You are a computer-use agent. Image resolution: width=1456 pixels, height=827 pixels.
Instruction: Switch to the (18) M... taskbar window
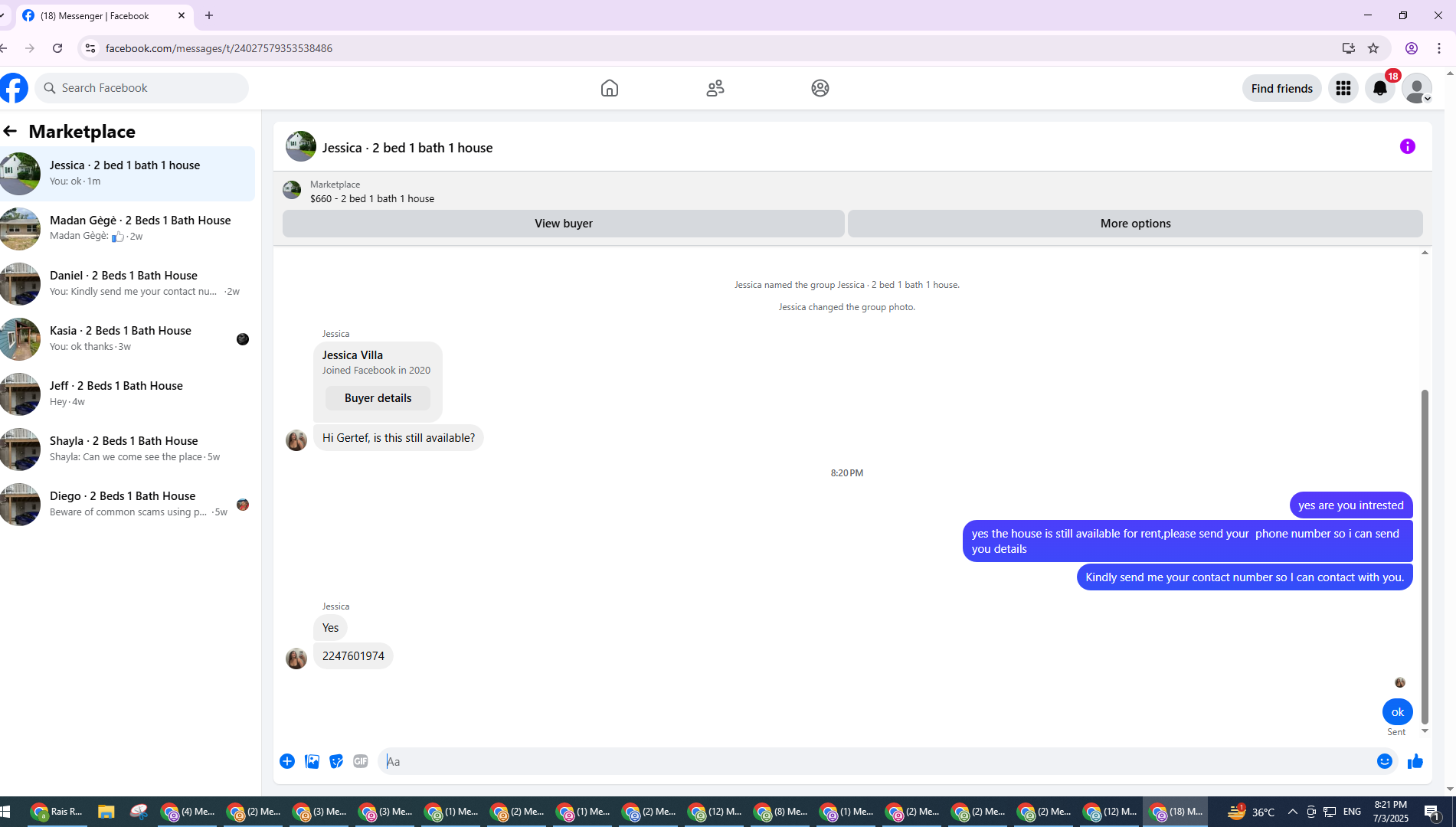click(1176, 812)
